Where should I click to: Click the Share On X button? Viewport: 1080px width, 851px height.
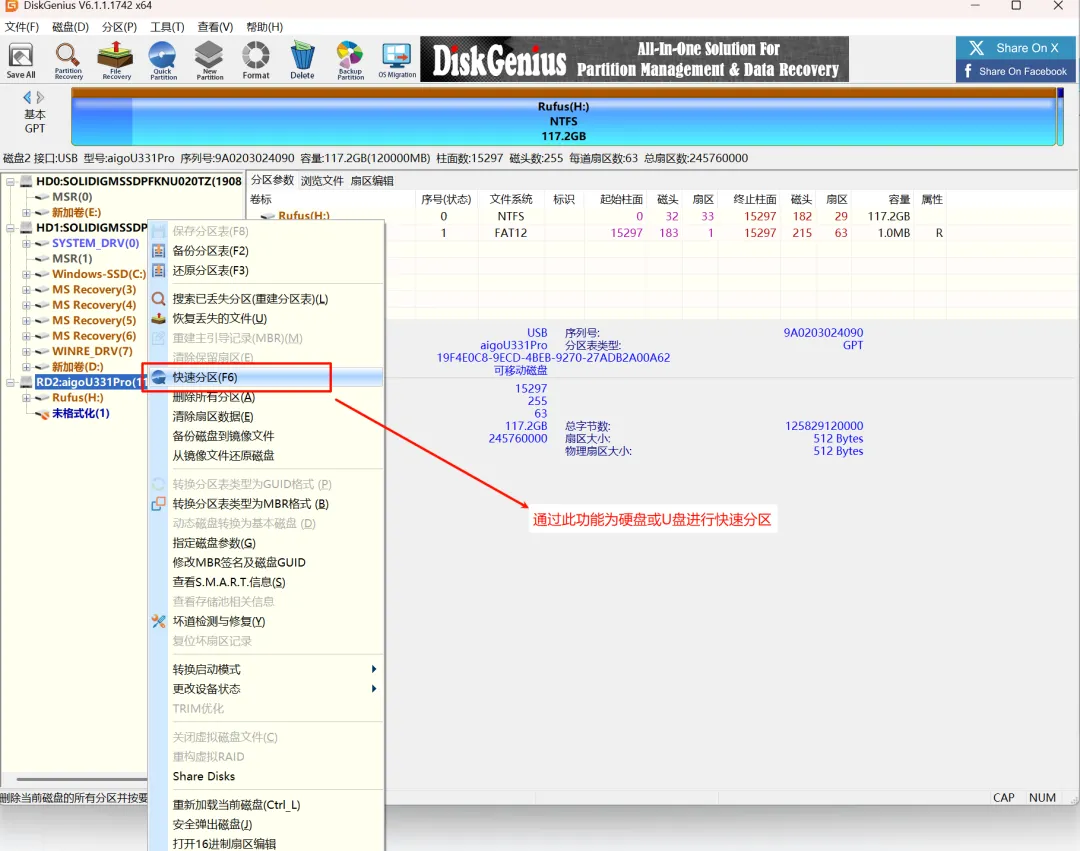tap(1015, 48)
